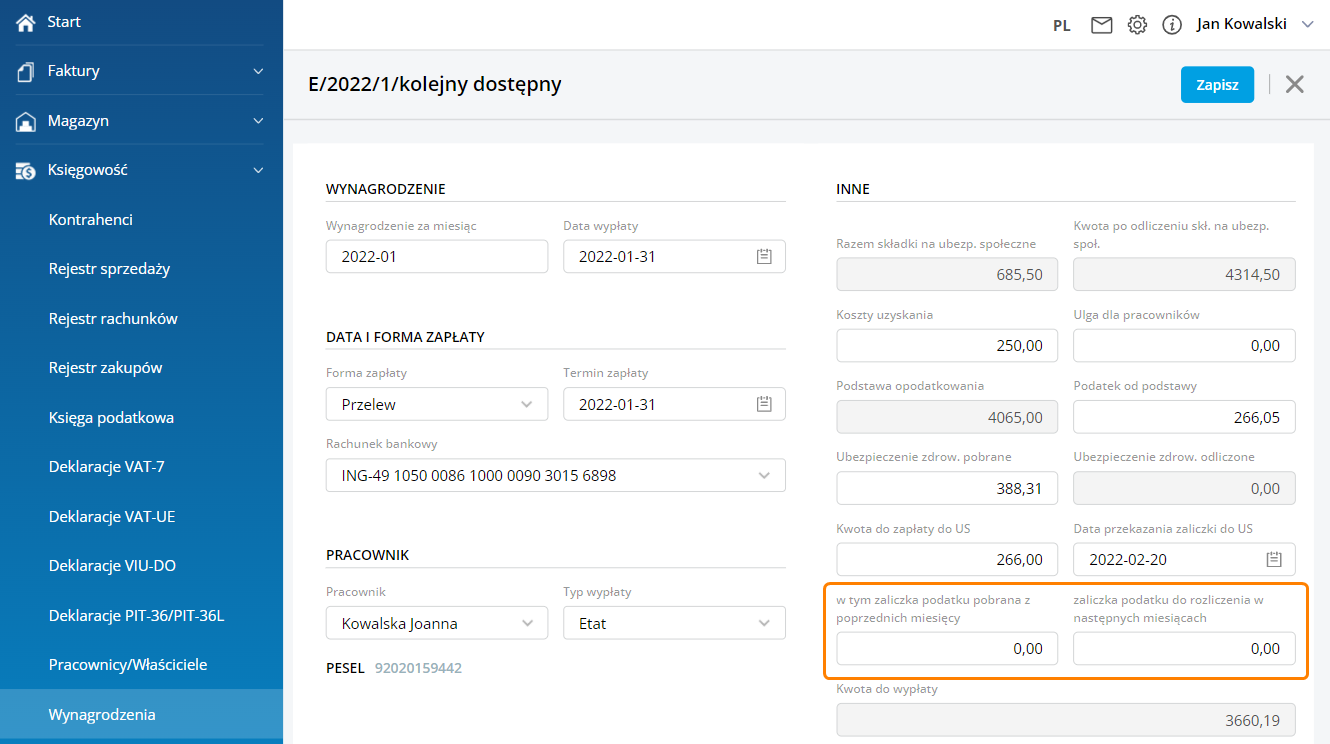This screenshot has height=744, width=1330.
Task: Open calendar picker for Termin zapłaty
Action: [764, 405]
